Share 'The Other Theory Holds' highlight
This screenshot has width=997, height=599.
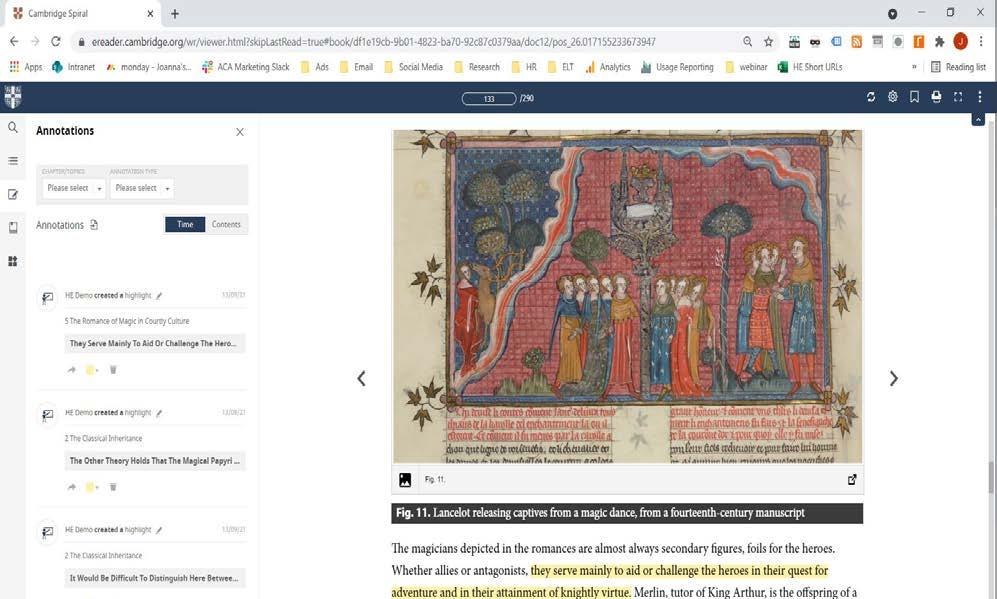tap(71, 487)
